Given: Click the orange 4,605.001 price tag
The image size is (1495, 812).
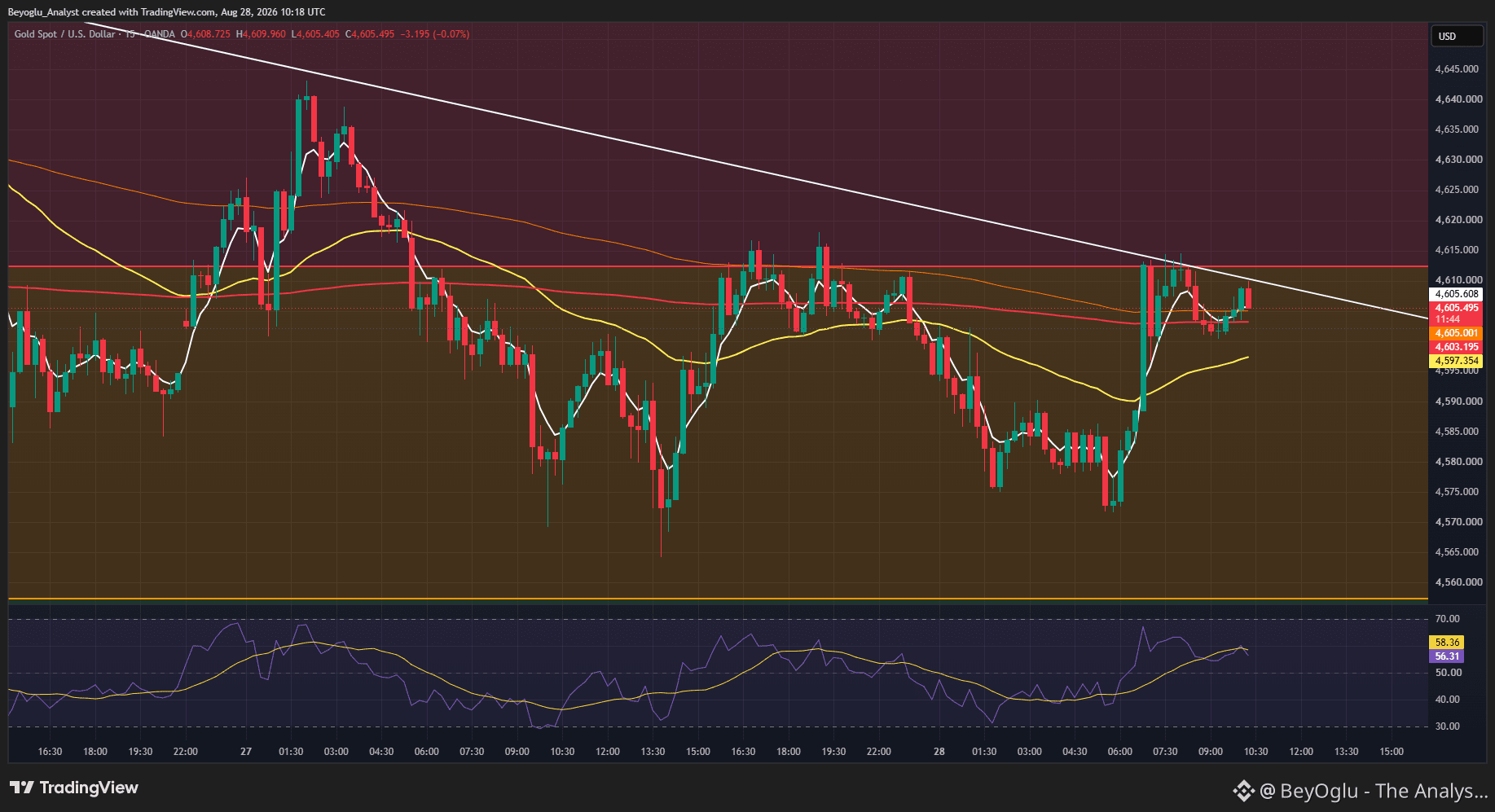Looking at the screenshot, I should (1457, 333).
